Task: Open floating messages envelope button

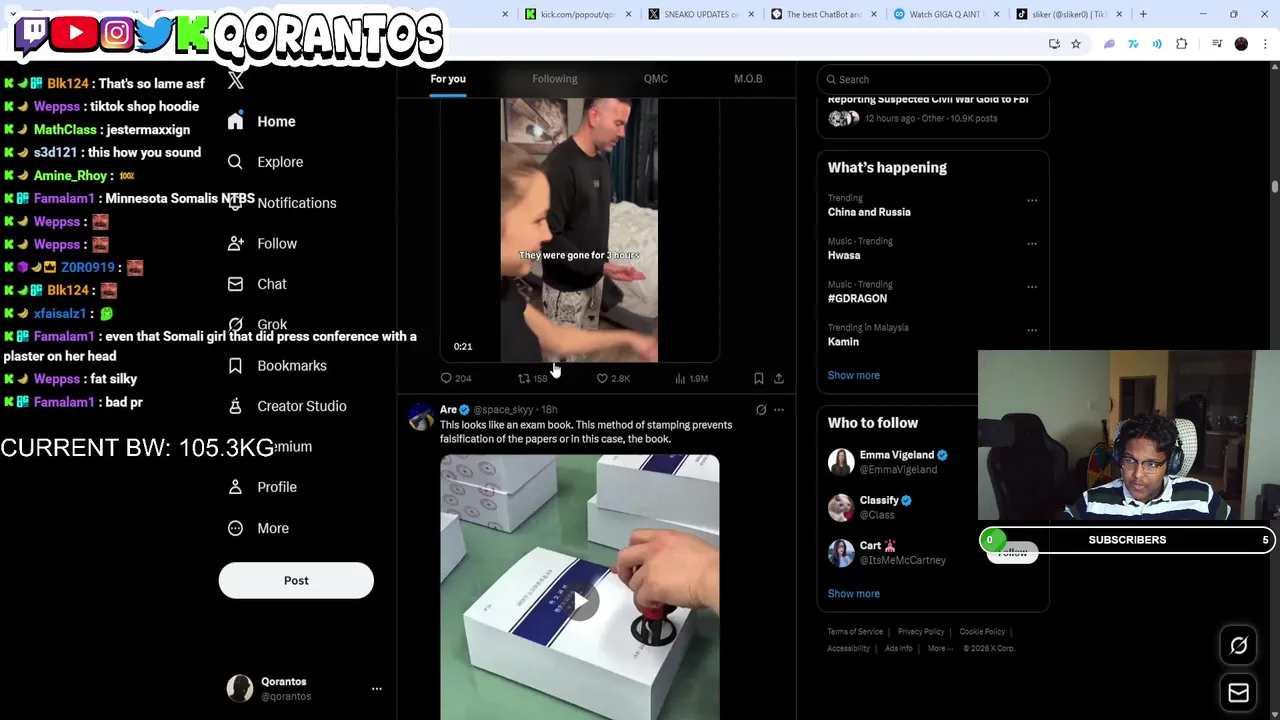Action: coord(1238,693)
